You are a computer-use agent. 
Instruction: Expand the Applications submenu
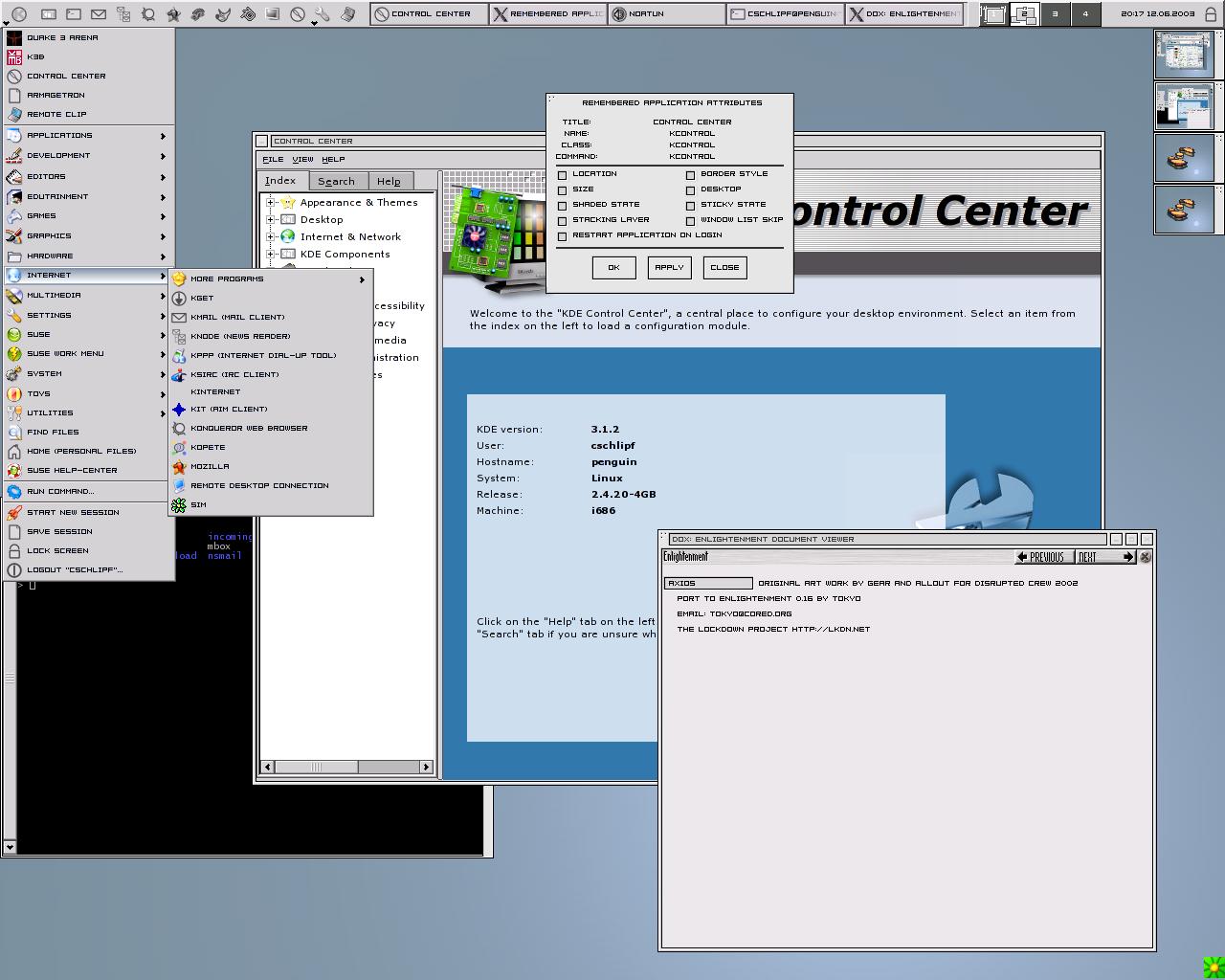[x=88, y=135]
